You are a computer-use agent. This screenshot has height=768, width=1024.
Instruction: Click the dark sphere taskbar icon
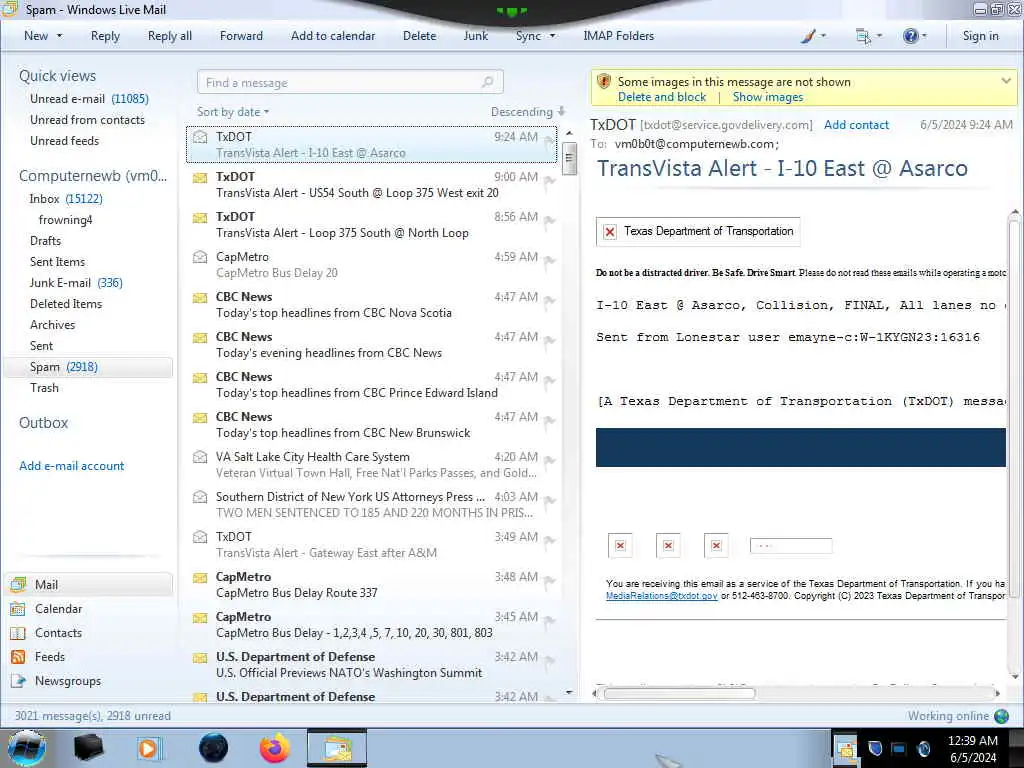pos(213,748)
